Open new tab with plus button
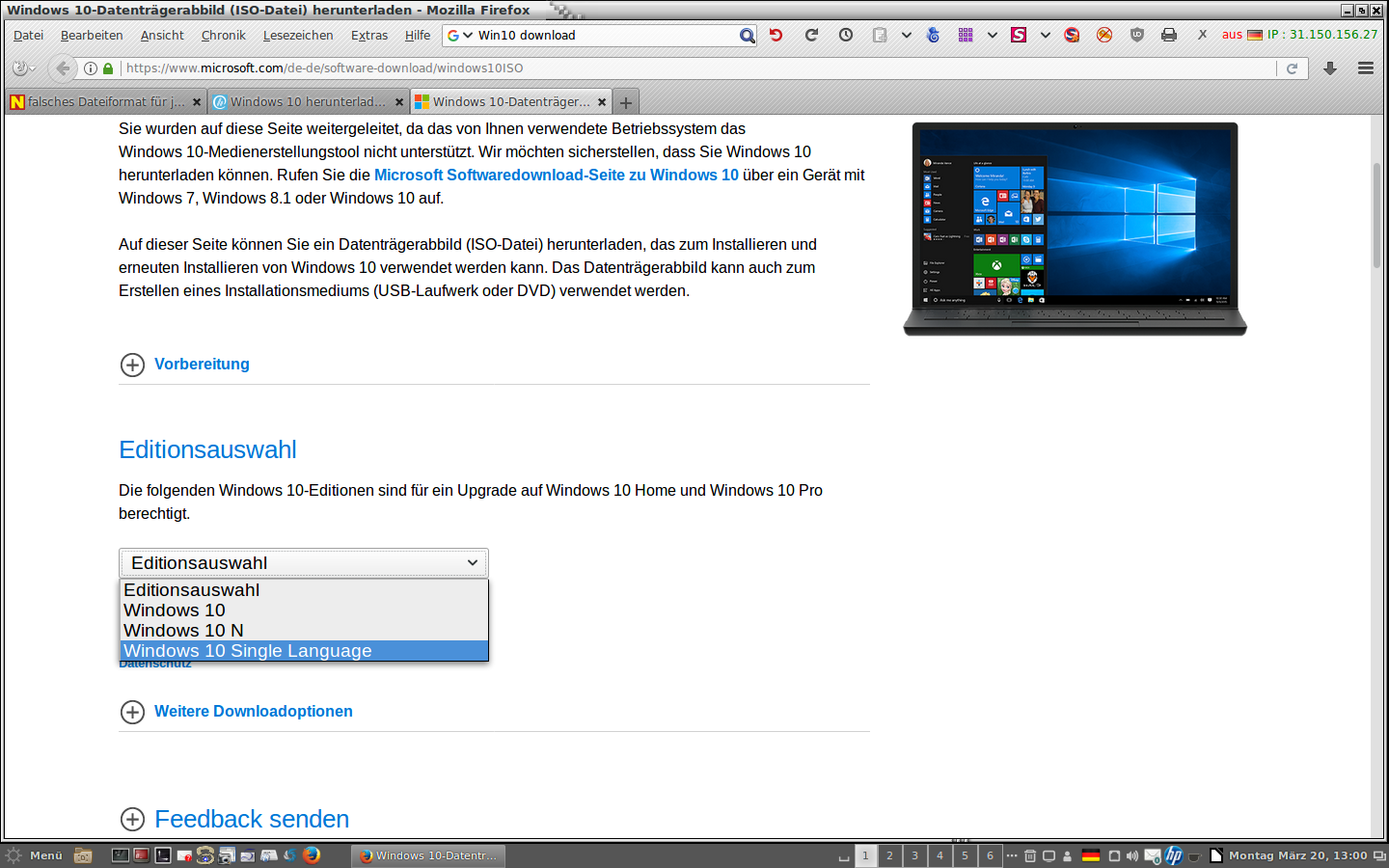This screenshot has width=1389, height=868. point(626,102)
